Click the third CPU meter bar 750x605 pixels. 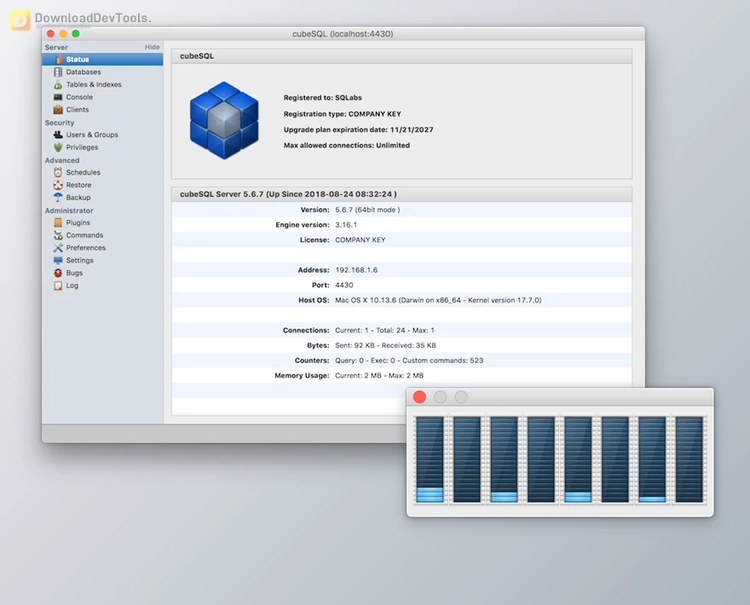504,460
